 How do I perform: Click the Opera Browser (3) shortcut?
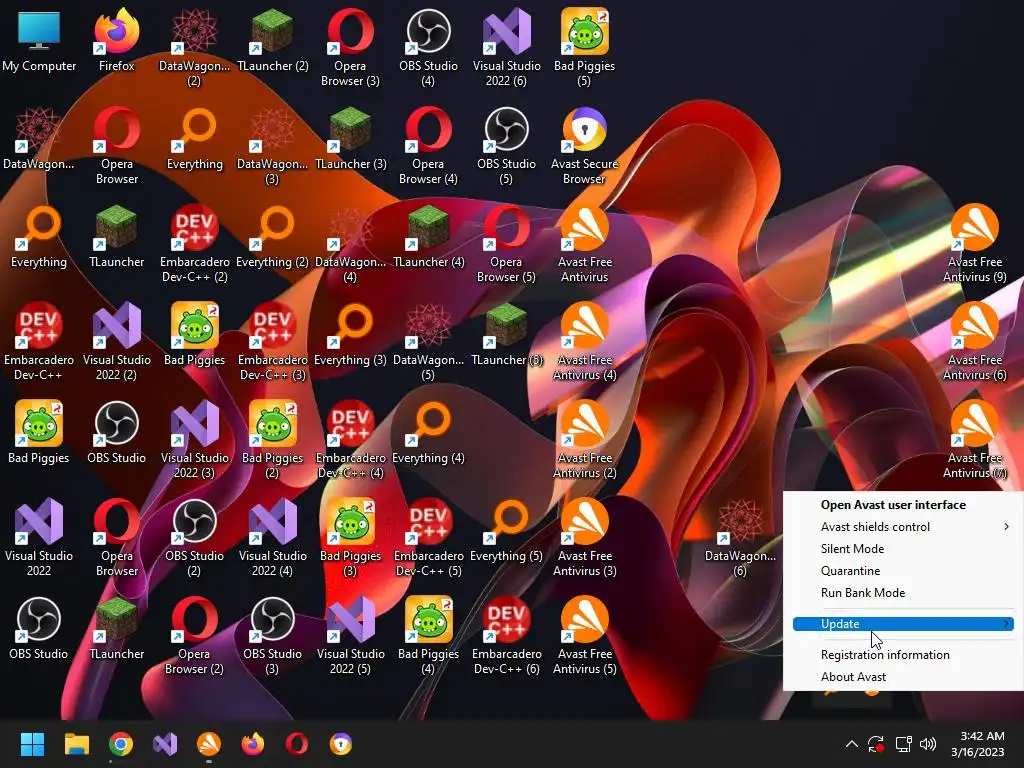(350, 49)
